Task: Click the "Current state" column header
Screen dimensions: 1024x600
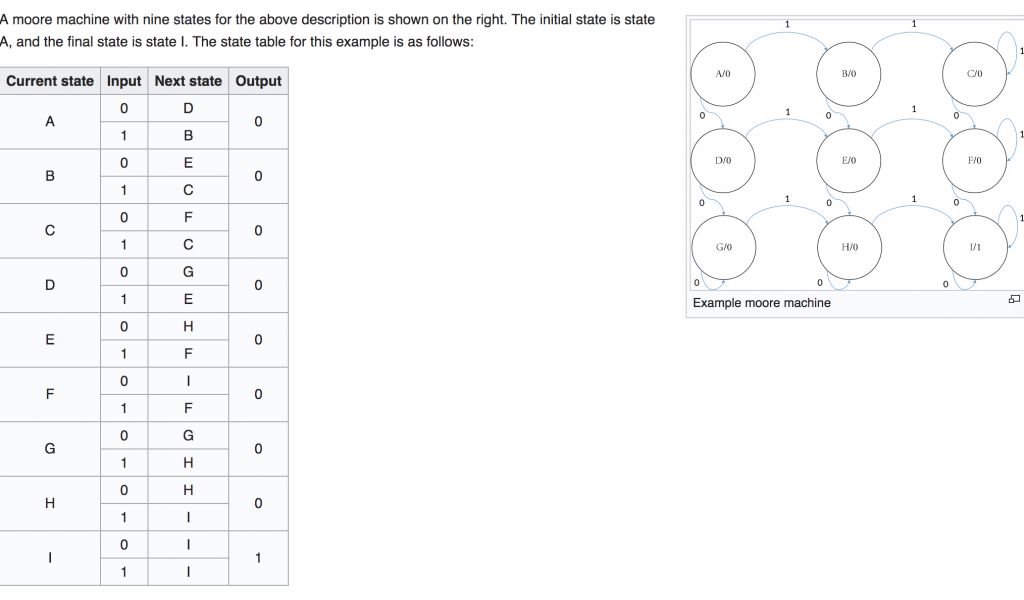Action: click(x=50, y=81)
